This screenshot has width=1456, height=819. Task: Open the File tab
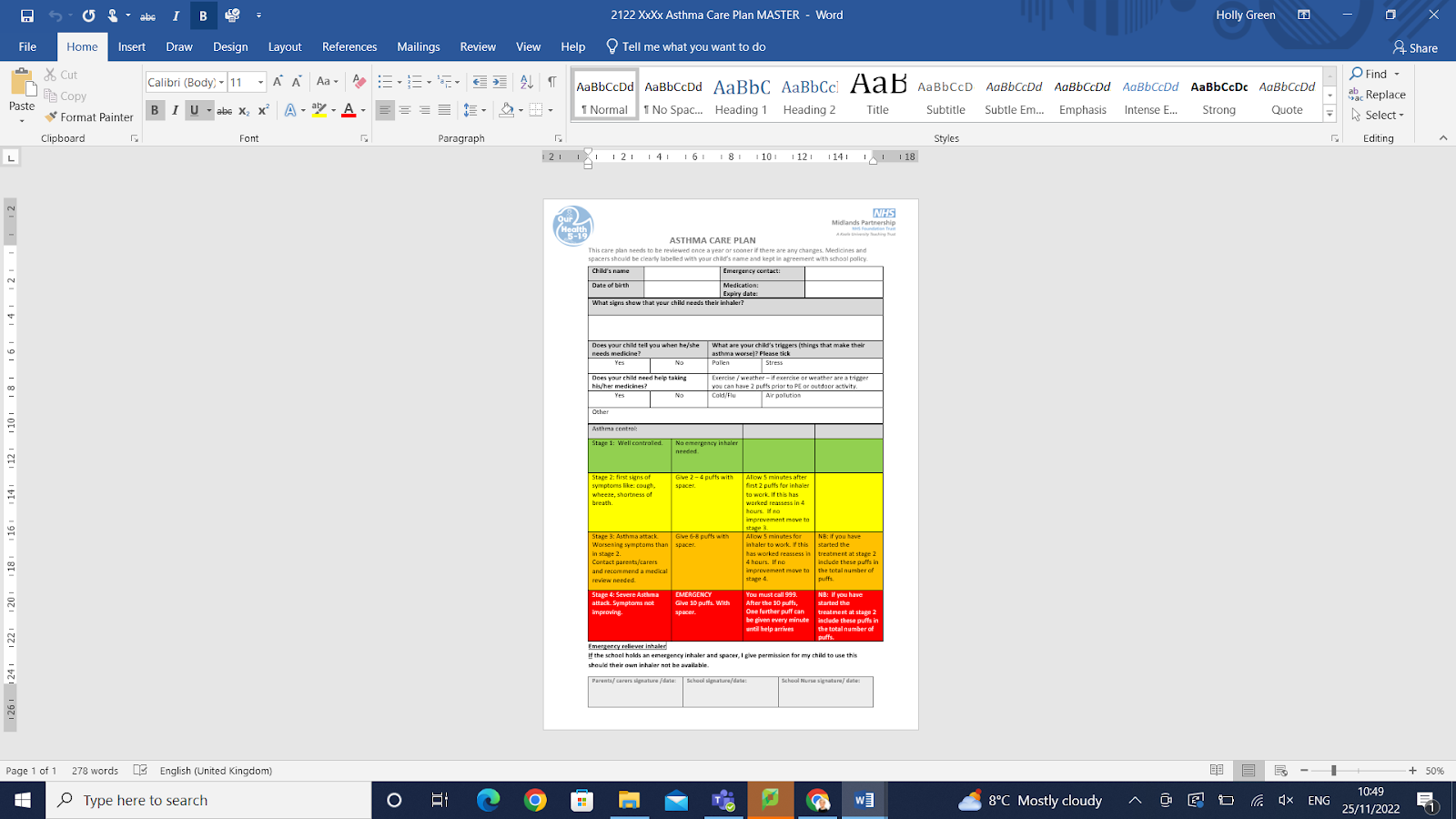click(27, 47)
